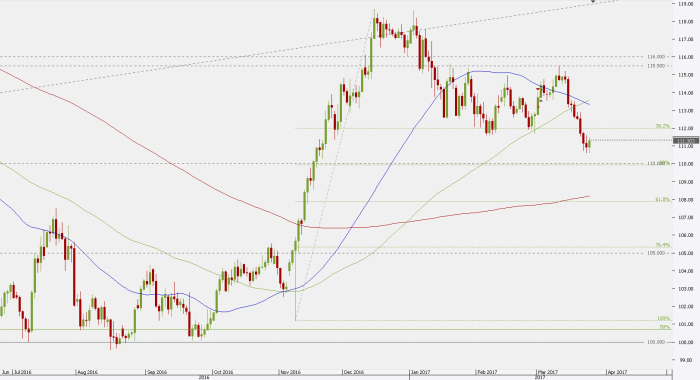The height and width of the screenshot is (380, 700).
Task: Select the 100% Fibonacci level label
Action: point(664,318)
